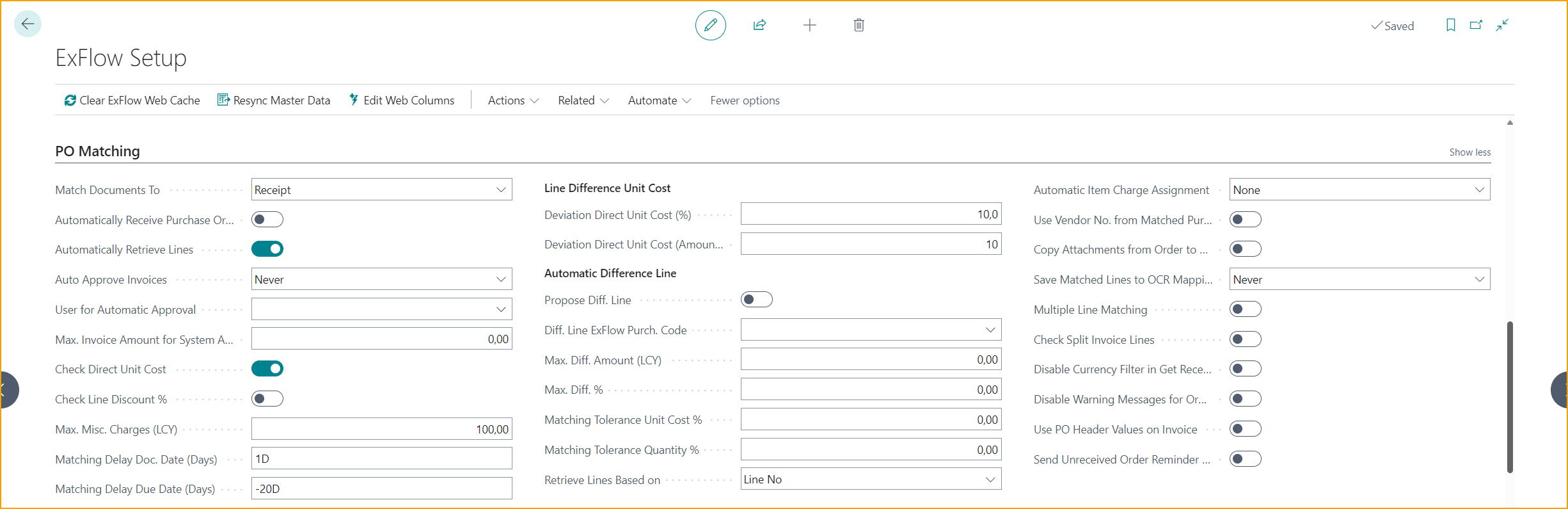Click the Check Direct Unit Cost label
Image resolution: width=1568 pixels, height=509 pixels.
click(110, 369)
